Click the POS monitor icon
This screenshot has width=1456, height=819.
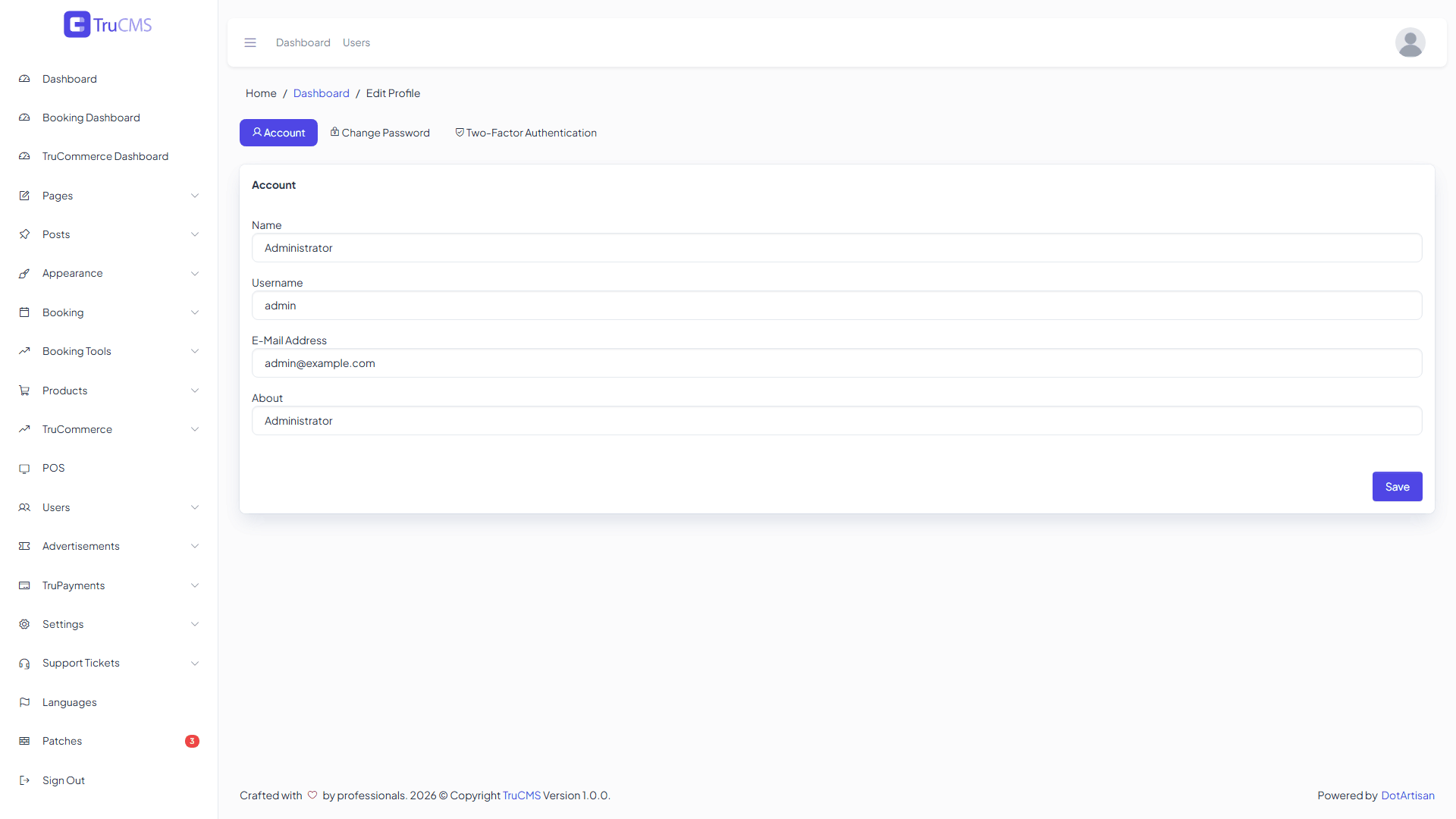(24, 468)
